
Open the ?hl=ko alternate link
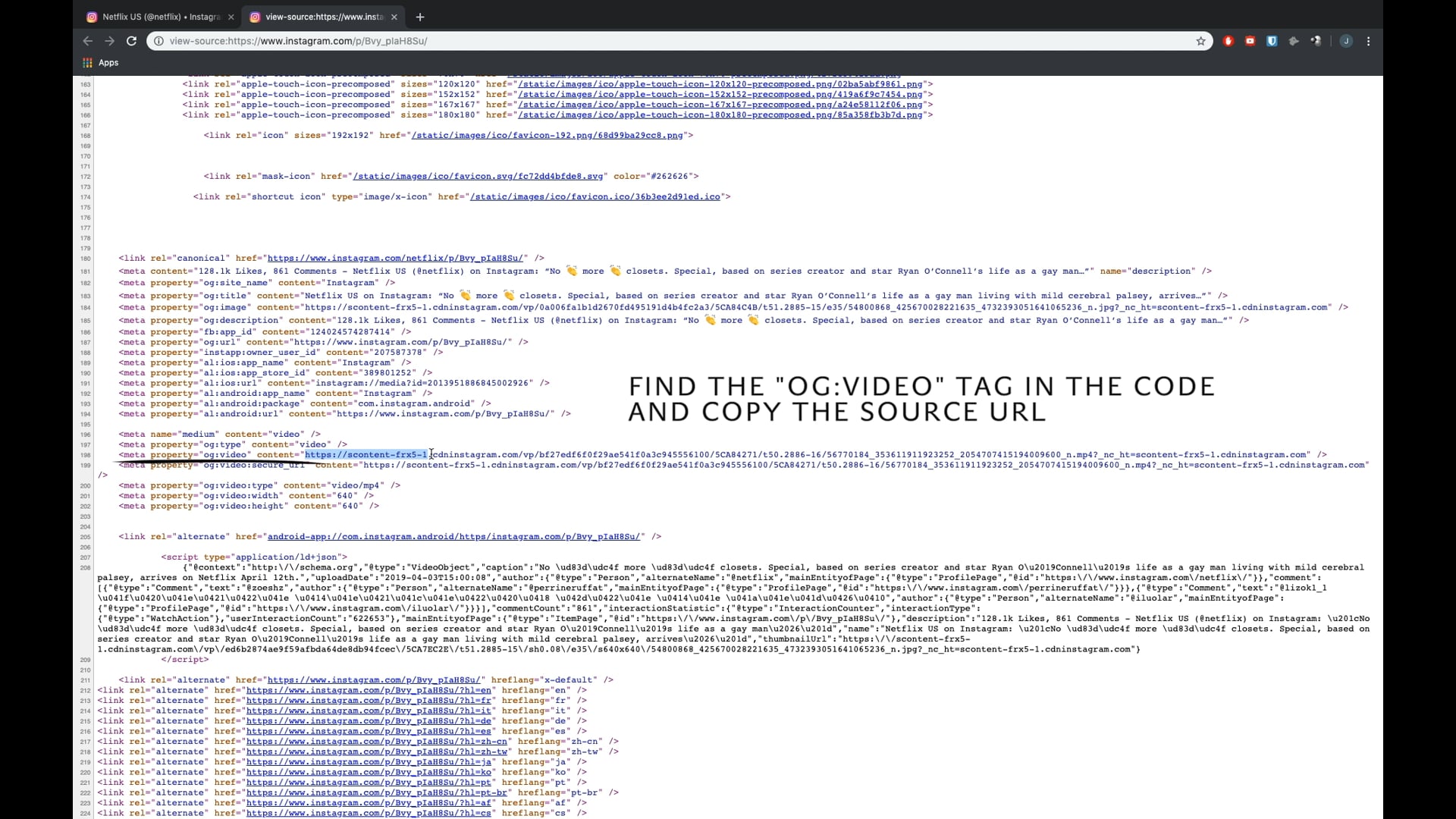click(x=370, y=773)
